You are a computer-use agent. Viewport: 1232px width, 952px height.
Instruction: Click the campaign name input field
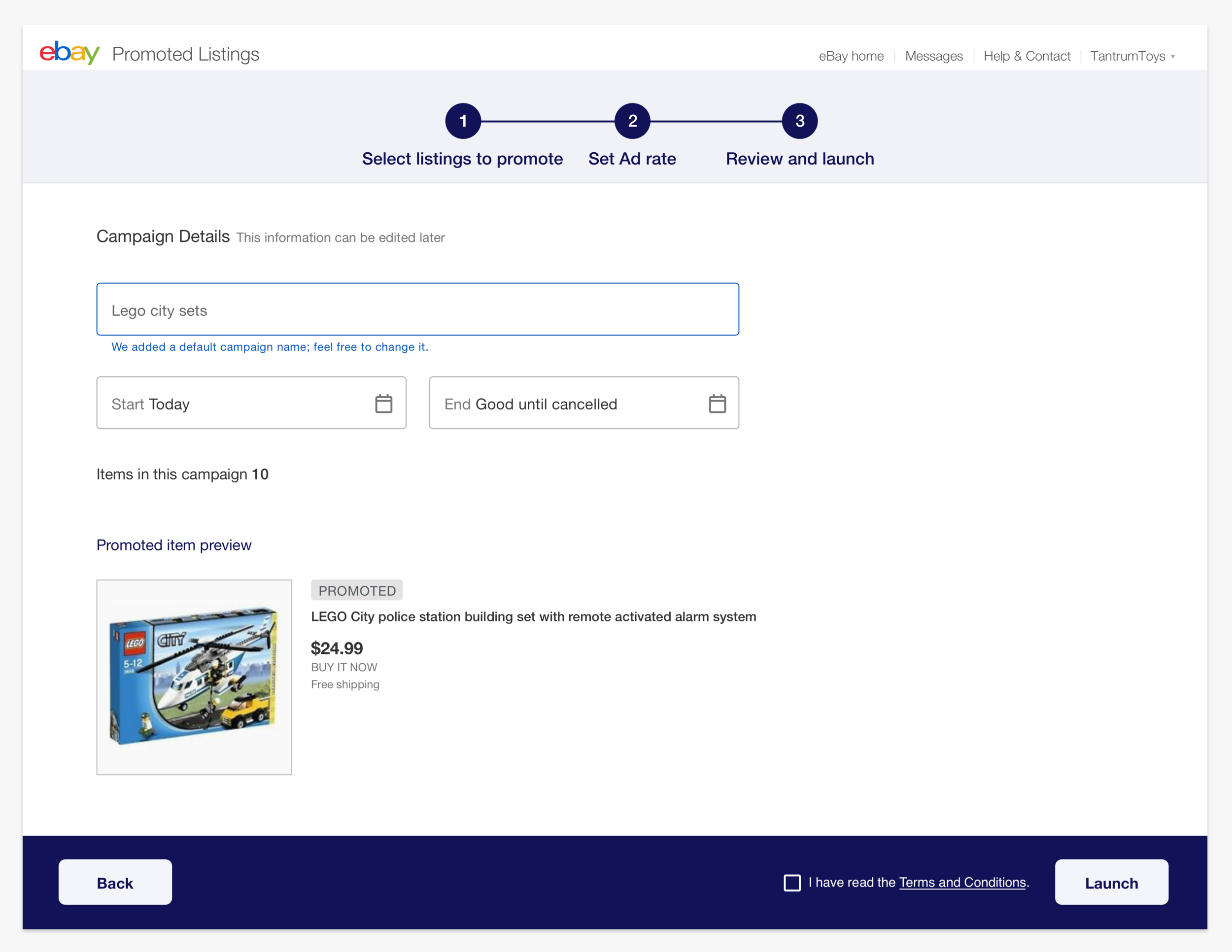[x=417, y=309]
